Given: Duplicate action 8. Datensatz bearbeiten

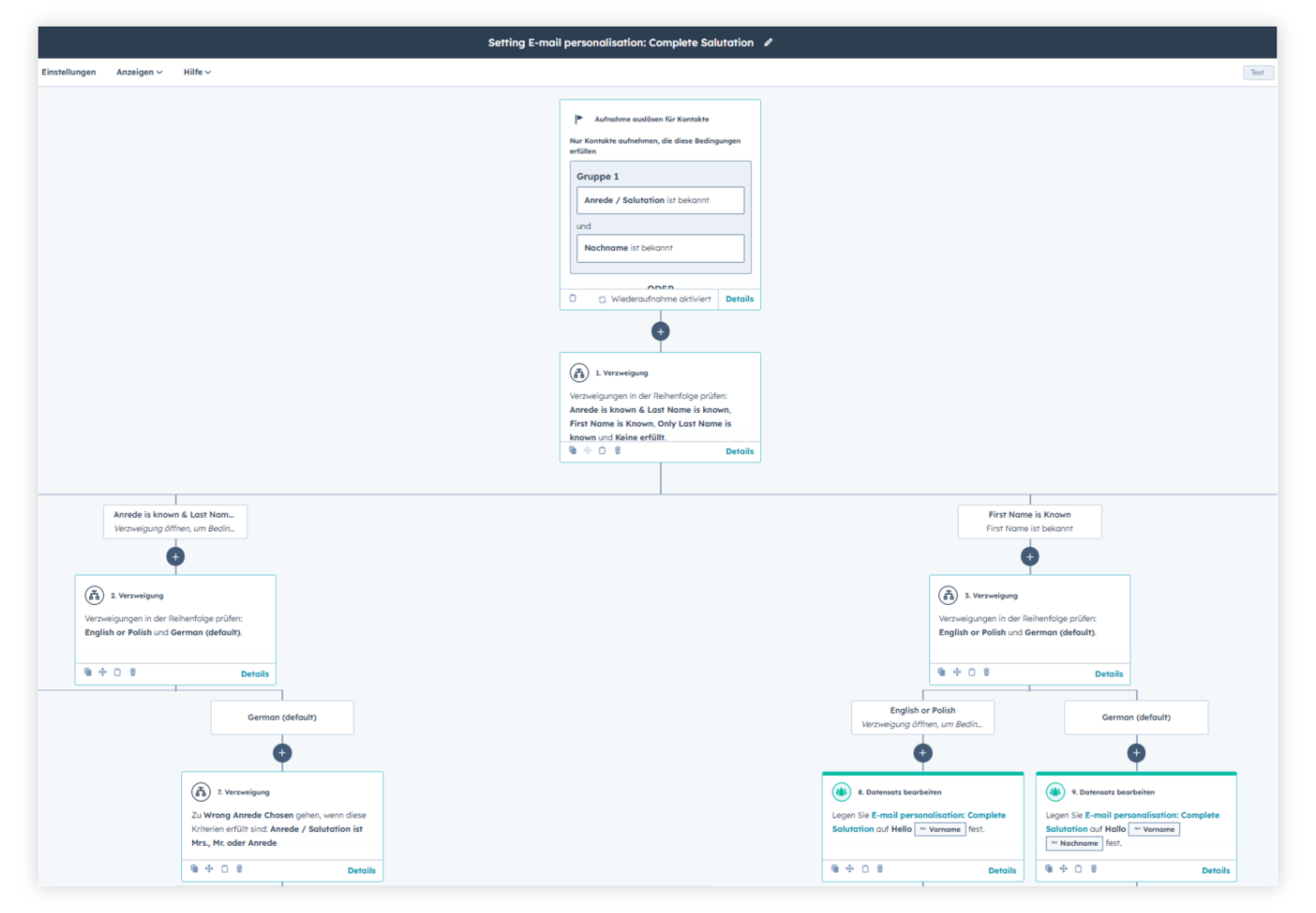Looking at the screenshot, I should point(834,868).
